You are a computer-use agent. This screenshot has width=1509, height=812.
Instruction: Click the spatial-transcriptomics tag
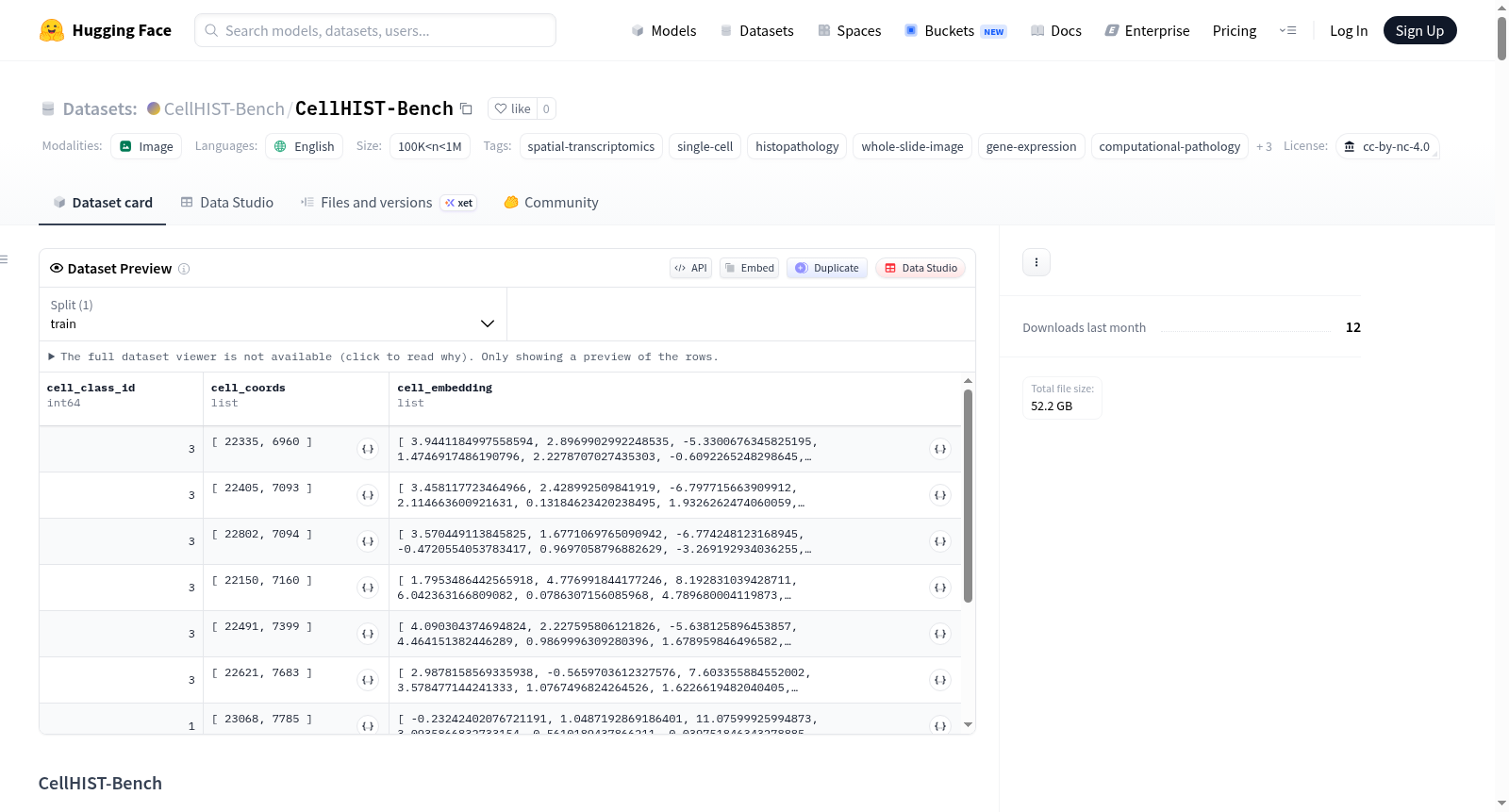591,146
